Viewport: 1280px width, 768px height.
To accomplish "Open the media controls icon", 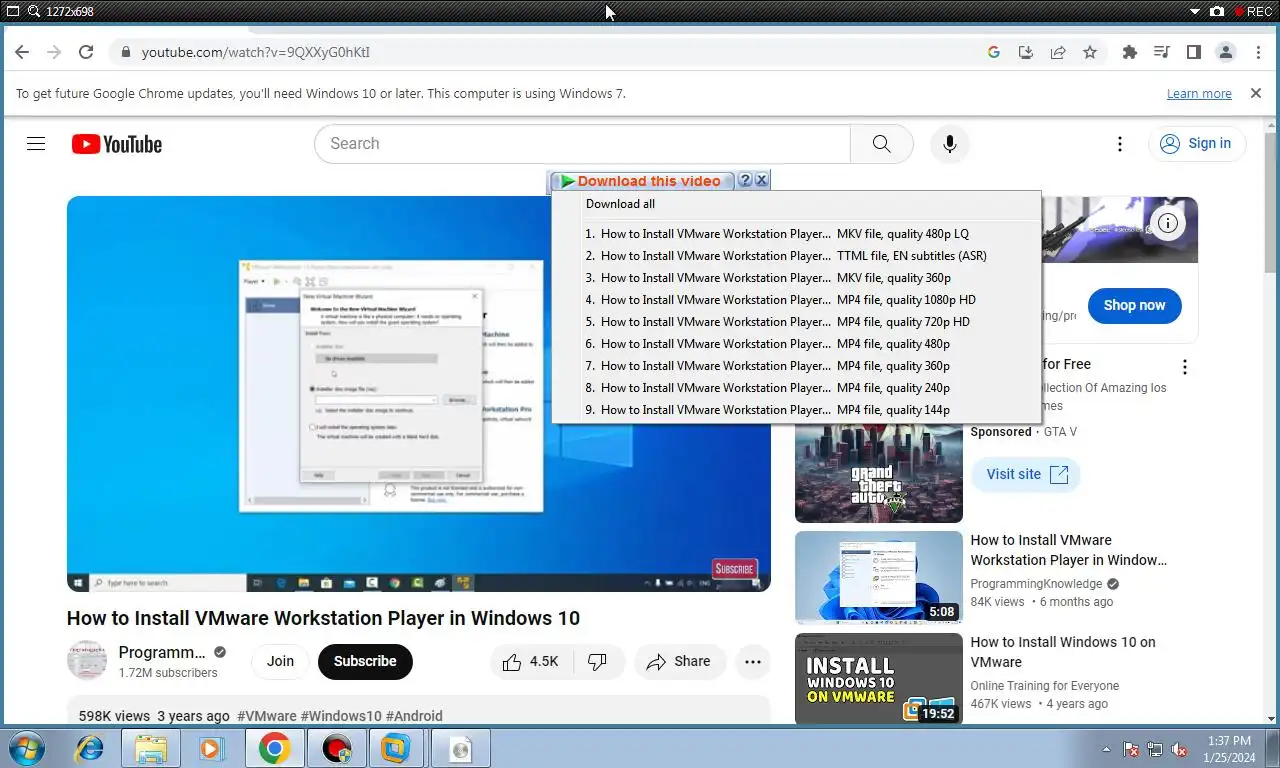I will pyautogui.click(x=1162, y=52).
